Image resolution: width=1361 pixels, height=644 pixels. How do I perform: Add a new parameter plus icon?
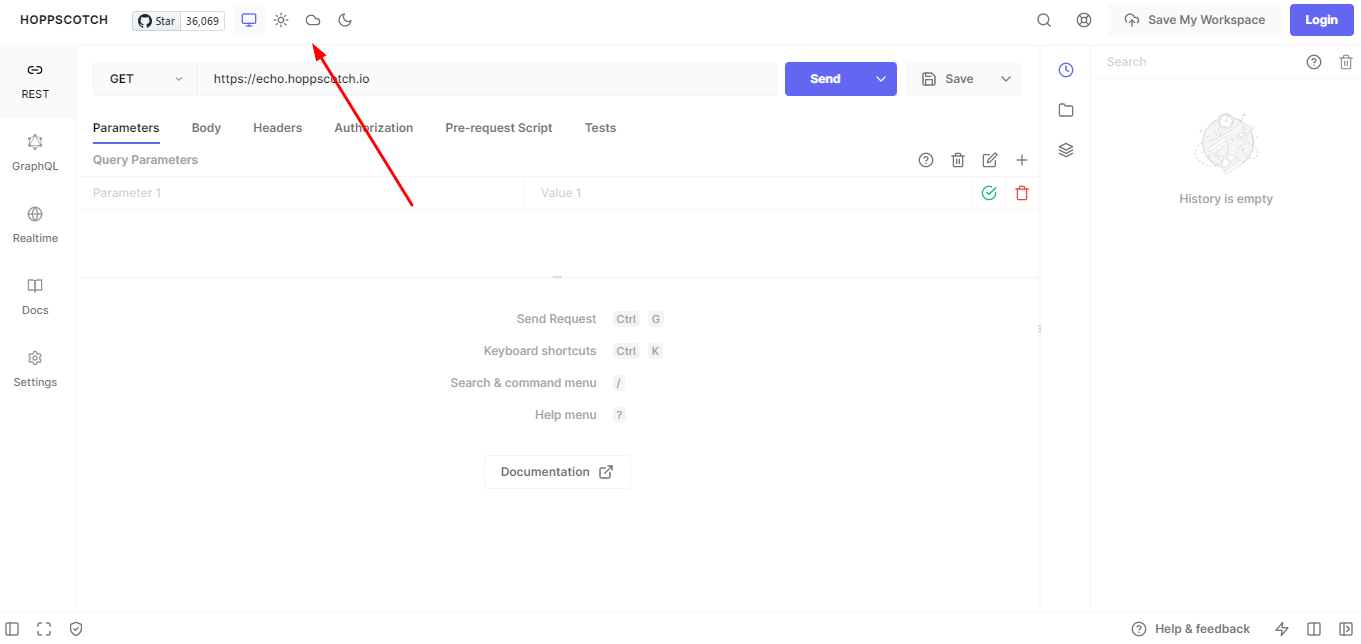click(1022, 160)
